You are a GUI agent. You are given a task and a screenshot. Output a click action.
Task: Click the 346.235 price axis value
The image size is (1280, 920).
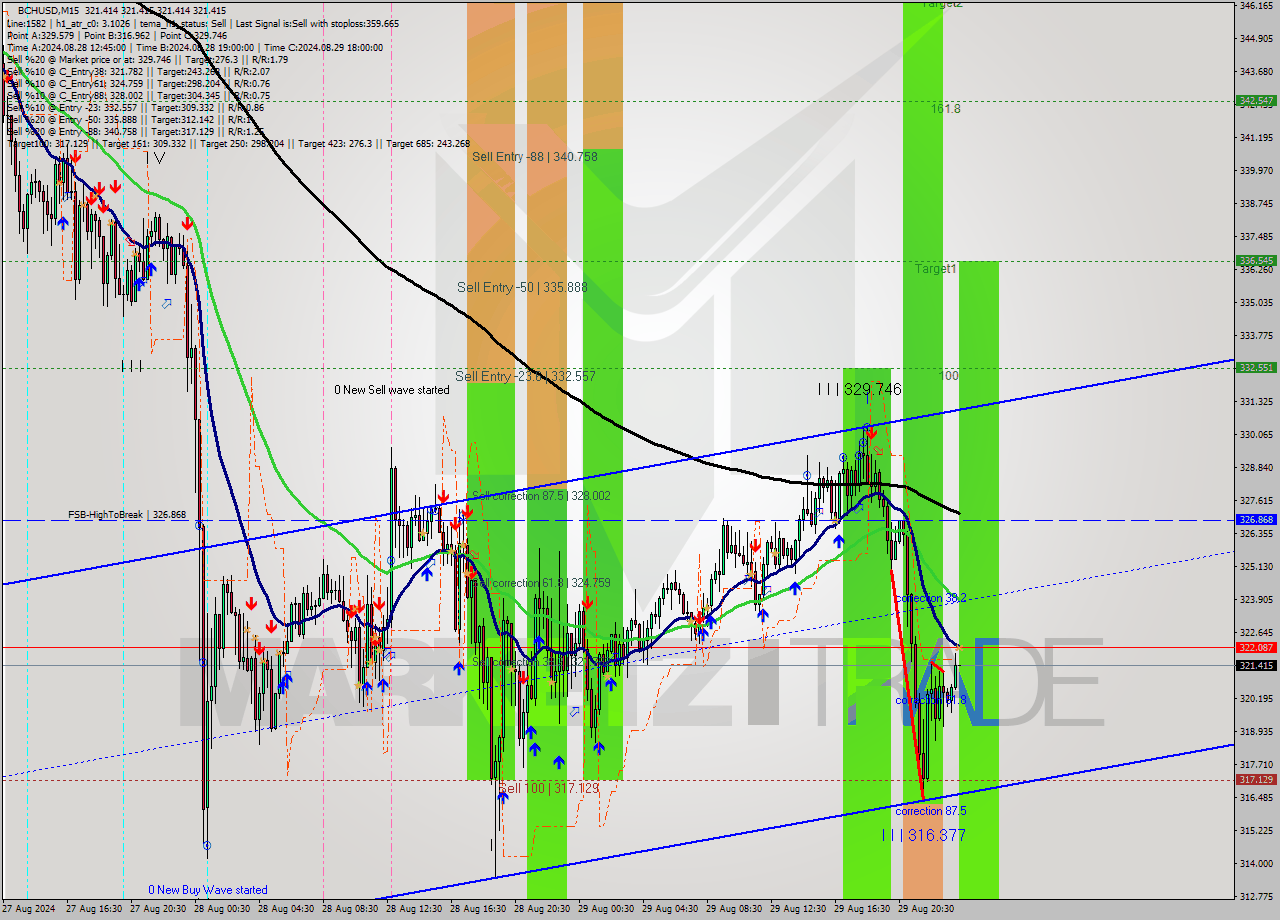pyautogui.click(x=1256, y=6)
